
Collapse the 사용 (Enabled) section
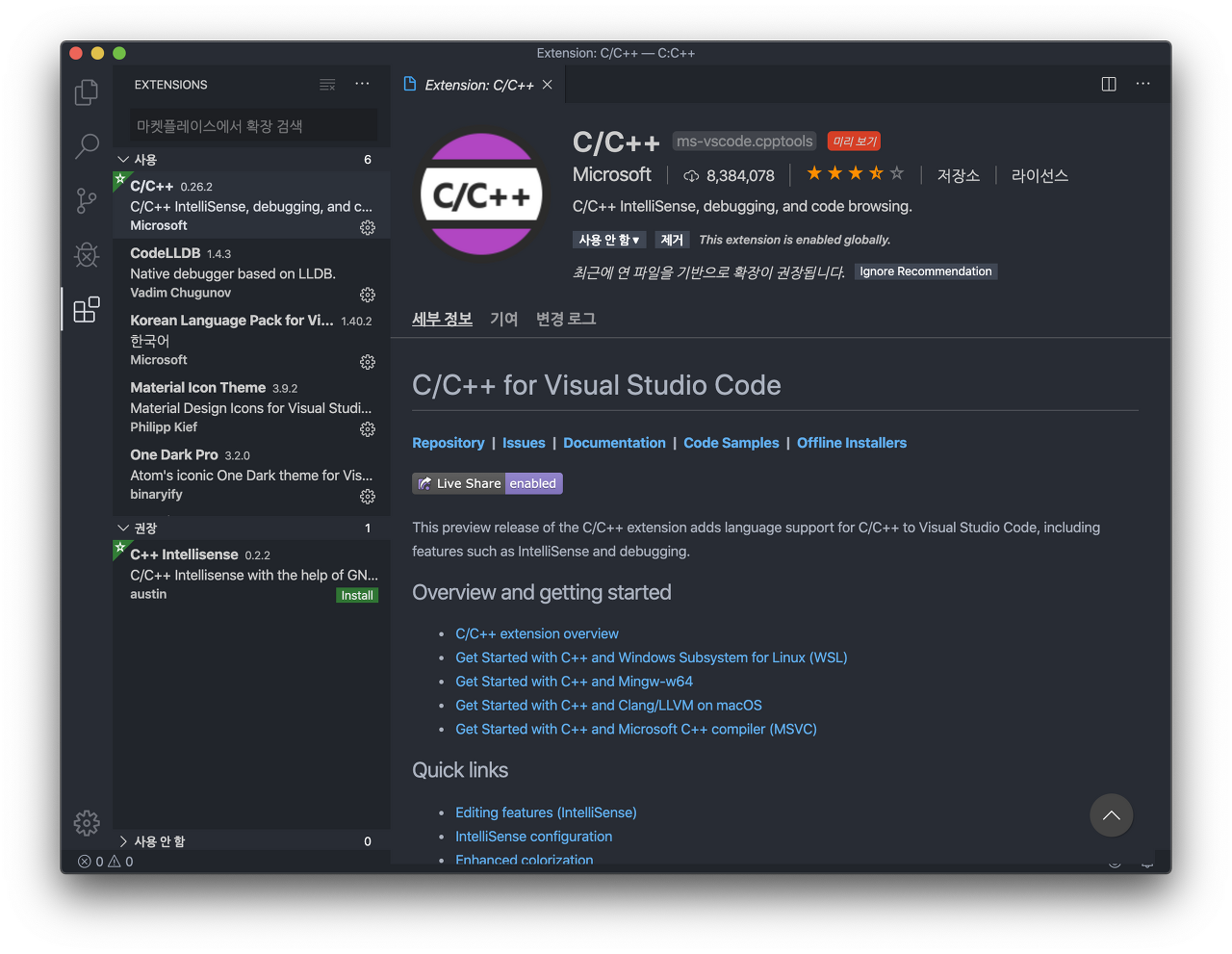[x=251, y=159]
